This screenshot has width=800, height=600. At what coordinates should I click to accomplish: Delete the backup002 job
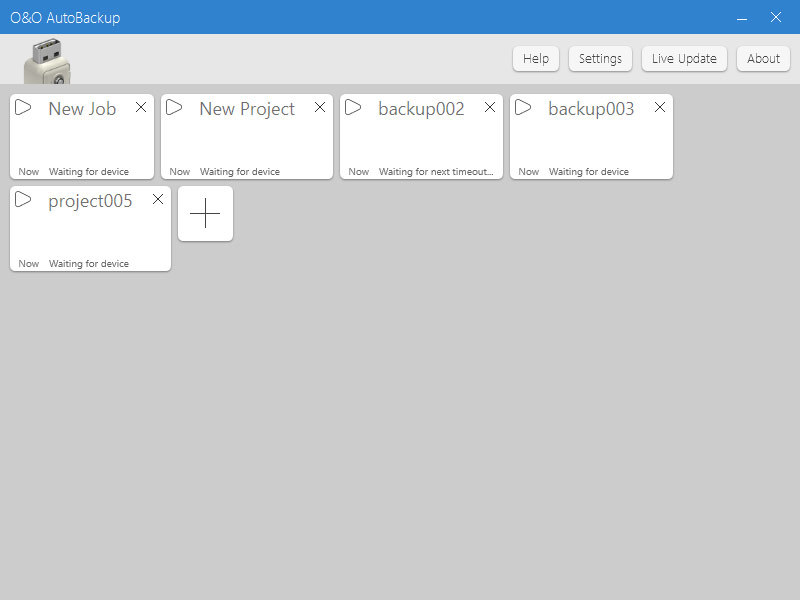(490, 107)
